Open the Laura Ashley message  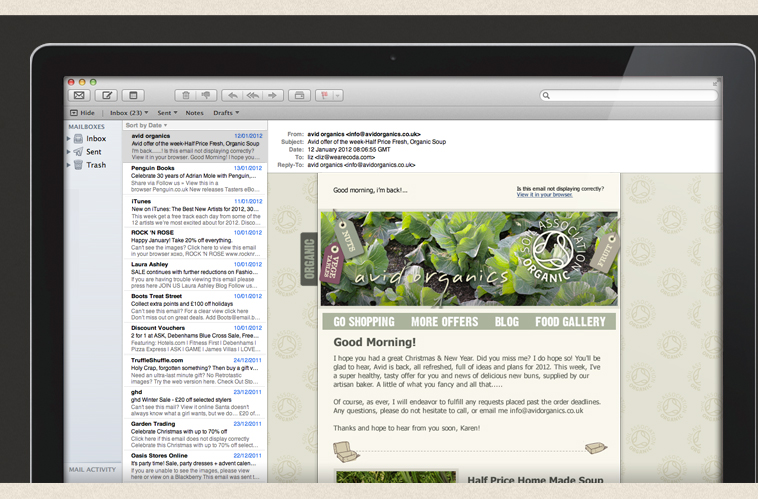click(x=195, y=275)
